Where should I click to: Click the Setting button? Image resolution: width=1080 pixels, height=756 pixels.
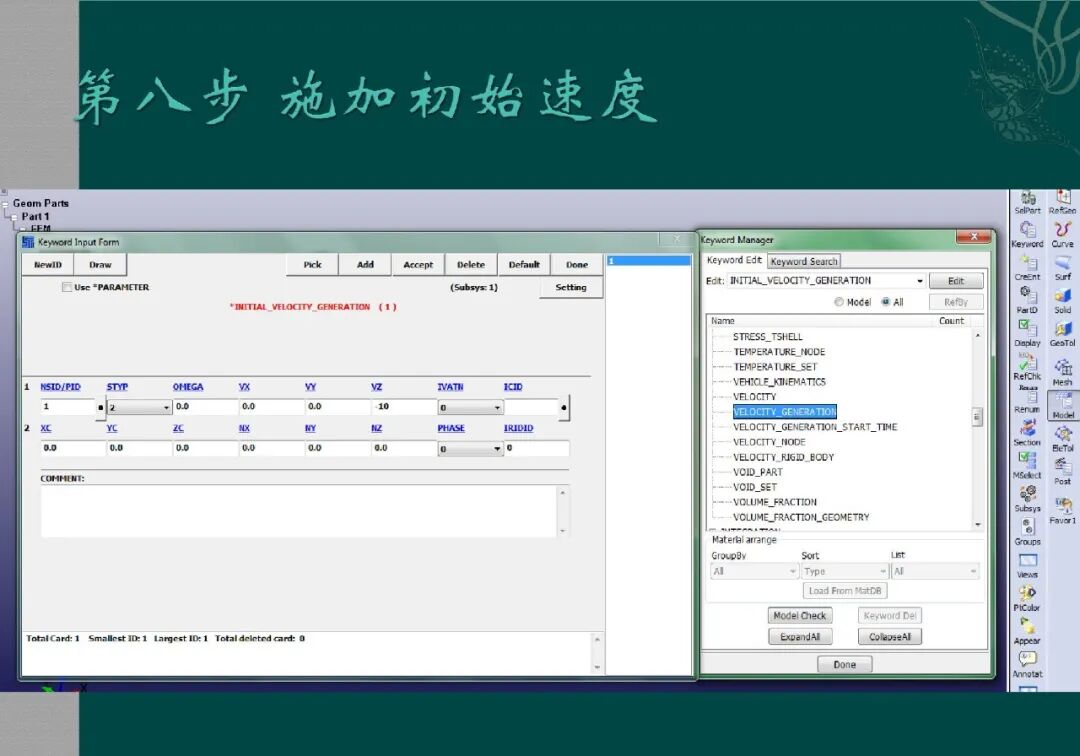click(571, 287)
